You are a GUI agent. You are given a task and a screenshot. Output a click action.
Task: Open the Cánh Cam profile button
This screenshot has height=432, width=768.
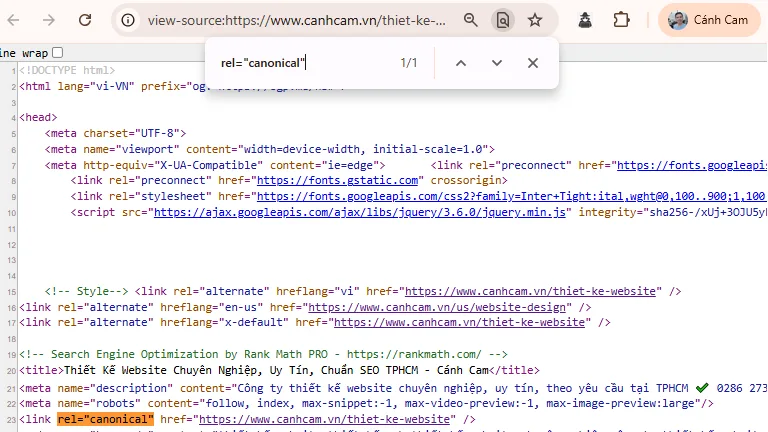tap(709, 20)
